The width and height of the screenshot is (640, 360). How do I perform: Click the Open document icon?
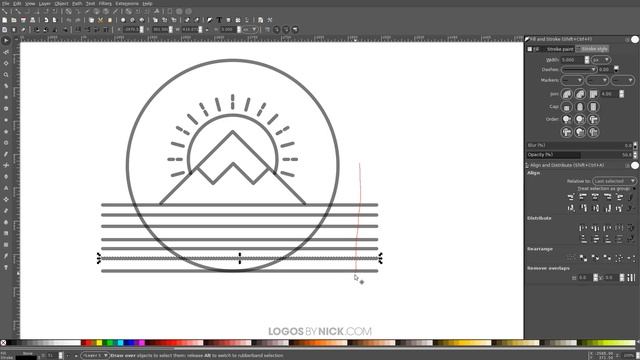click(x=14, y=20)
